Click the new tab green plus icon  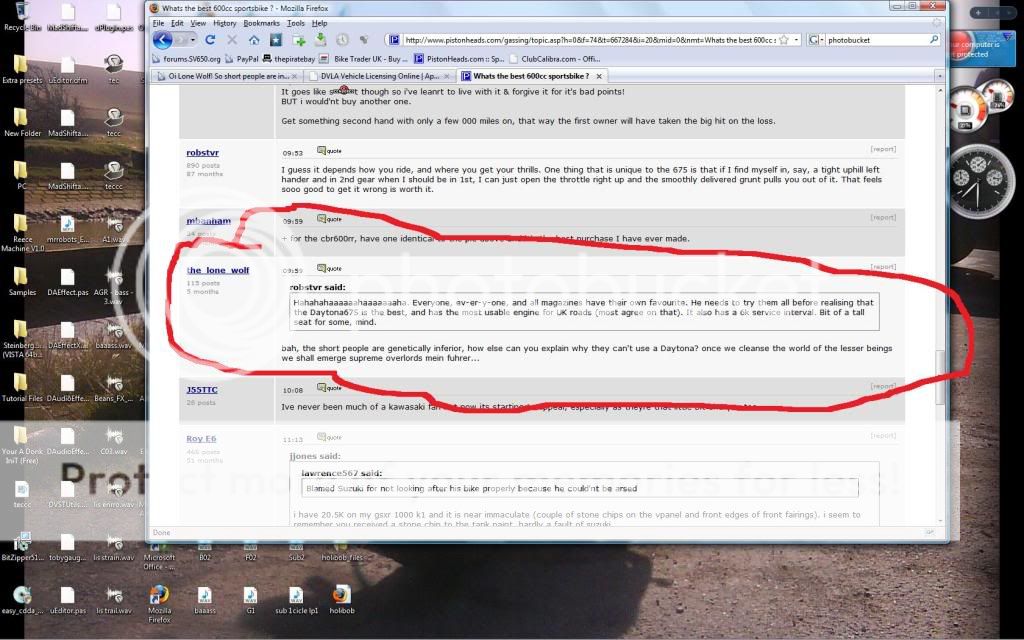click(x=299, y=40)
